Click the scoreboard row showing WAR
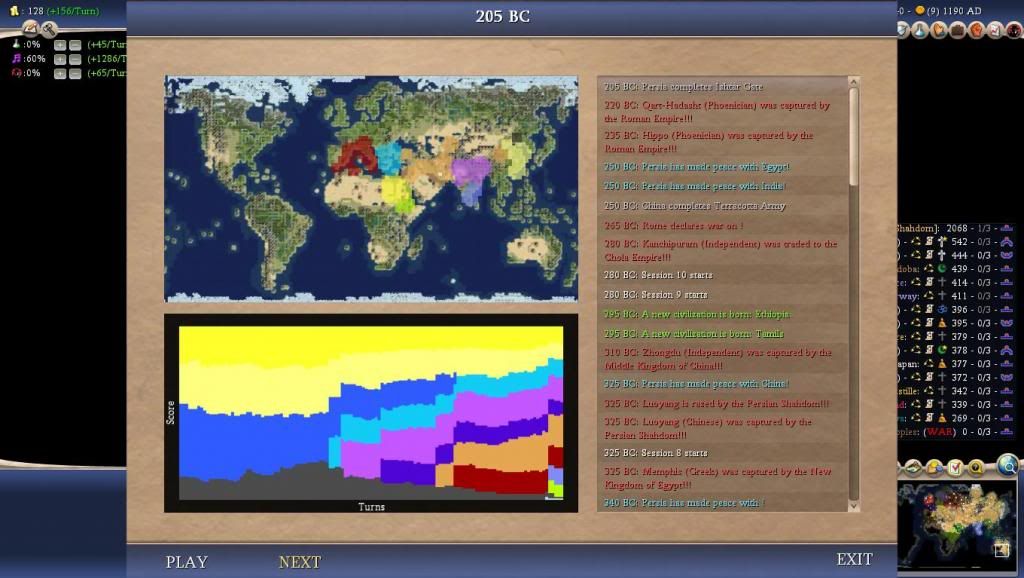 pos(955,432)
